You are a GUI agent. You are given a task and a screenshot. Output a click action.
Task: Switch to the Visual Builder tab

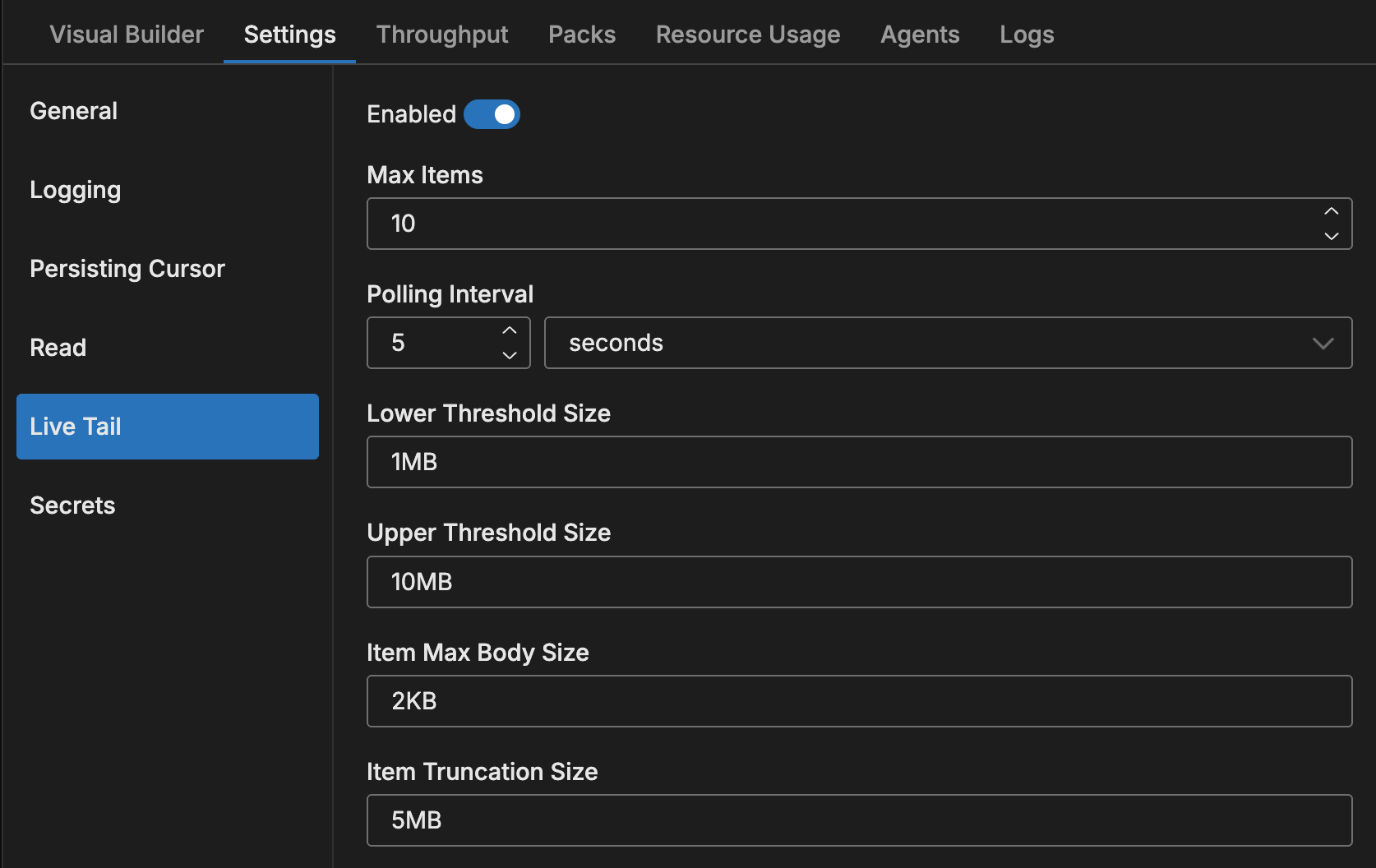(126, 34)
